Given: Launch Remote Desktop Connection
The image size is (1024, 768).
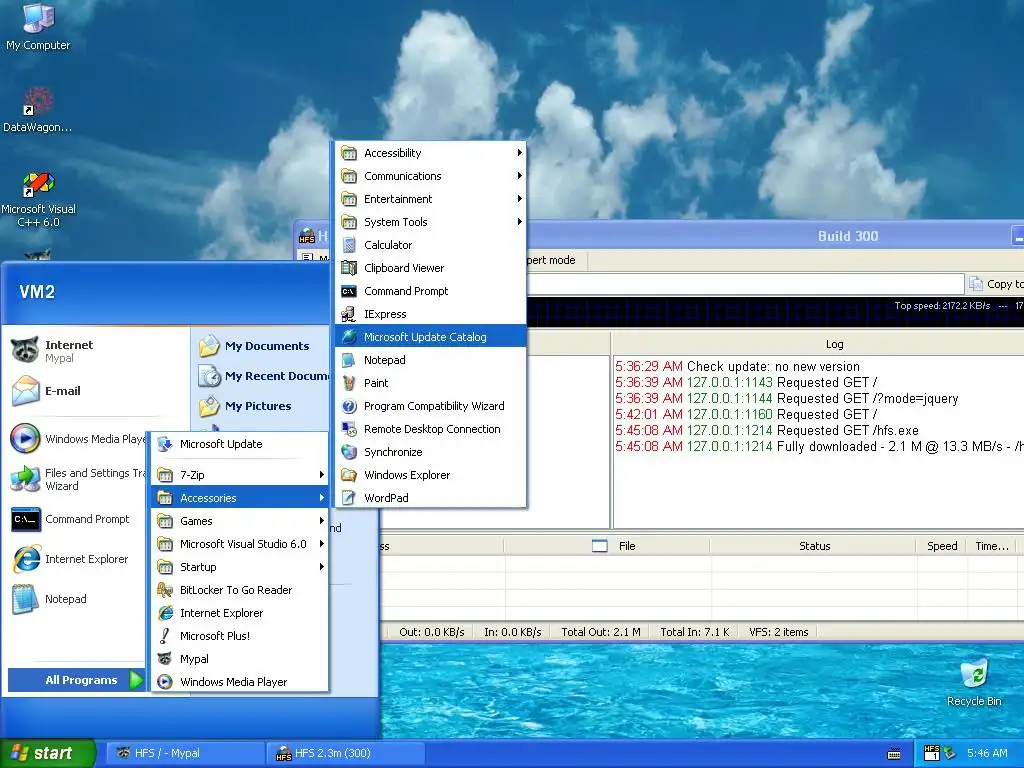Looking at the screenshot, I should point(431,429).
